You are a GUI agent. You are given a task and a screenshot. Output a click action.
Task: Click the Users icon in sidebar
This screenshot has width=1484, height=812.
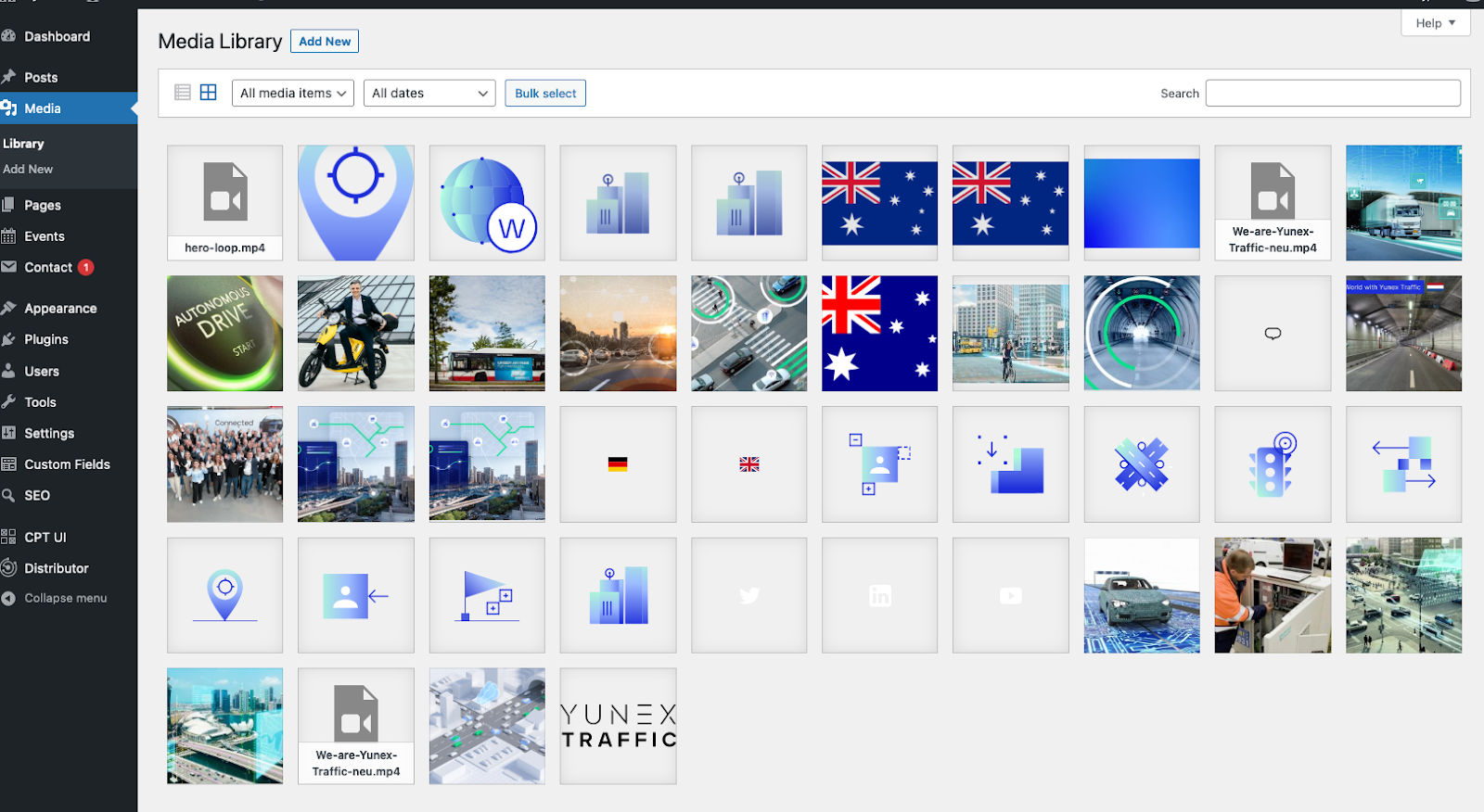pos(9,371)
